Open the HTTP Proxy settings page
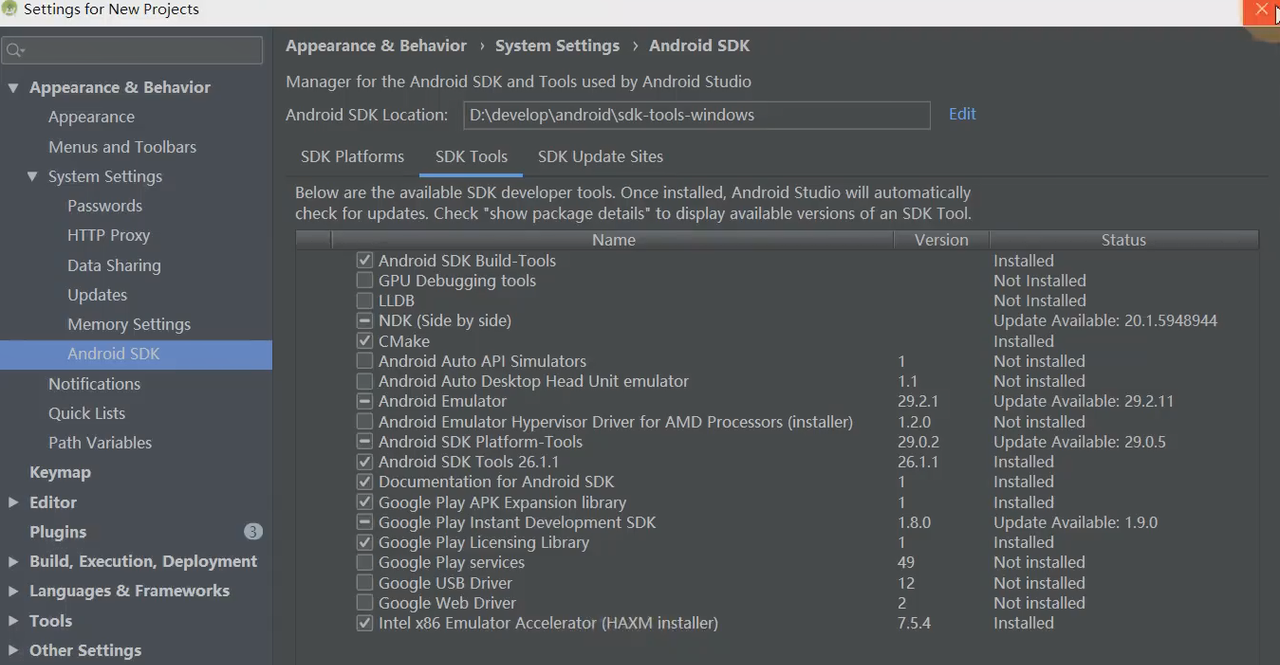Image resolution: width=1280 pixels, height=665 pixels. (x=108, y=236)
